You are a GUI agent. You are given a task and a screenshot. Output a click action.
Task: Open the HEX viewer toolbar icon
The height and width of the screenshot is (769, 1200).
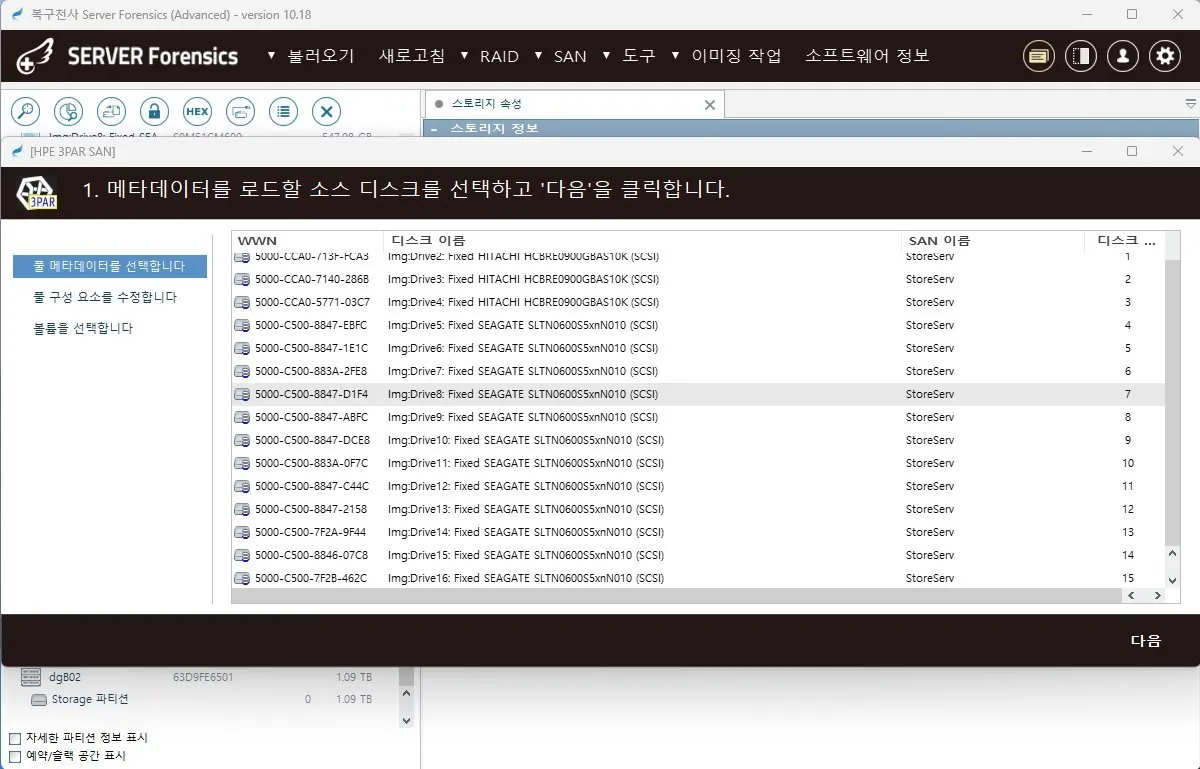click(x=197, y=111)
